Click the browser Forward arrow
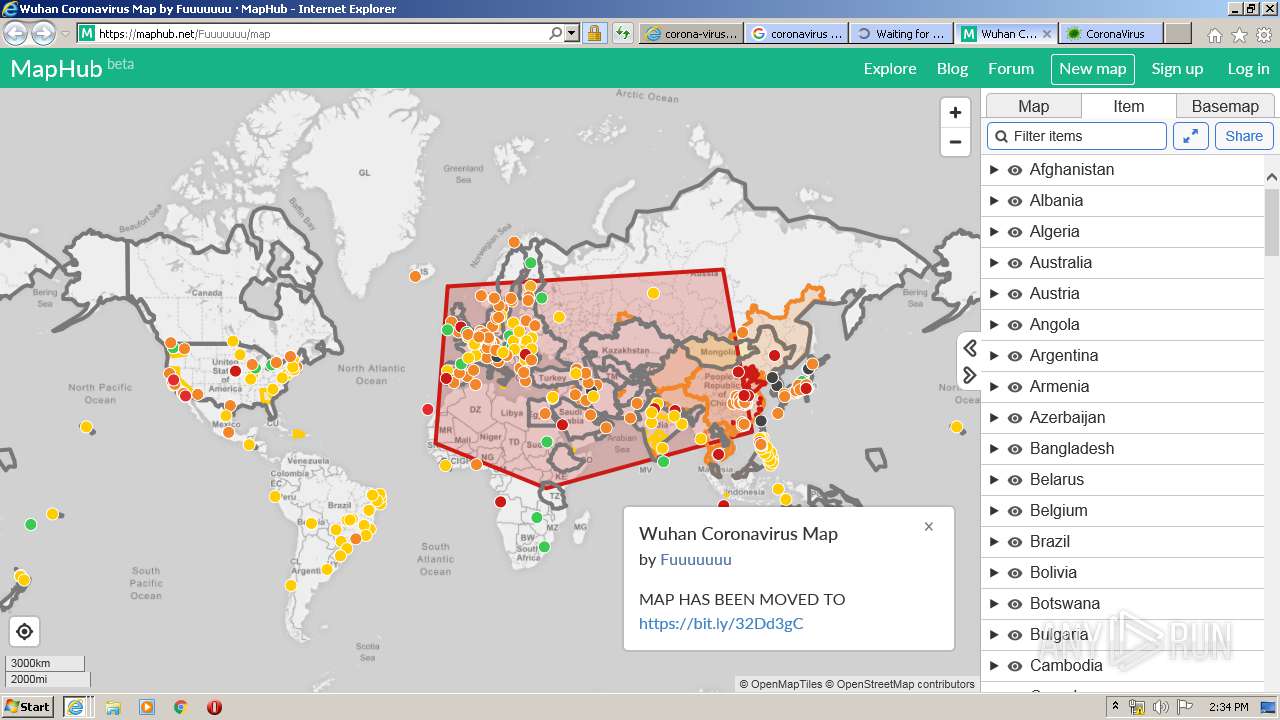The width and height of the screenshot is (1280, 720). (43, 33)
